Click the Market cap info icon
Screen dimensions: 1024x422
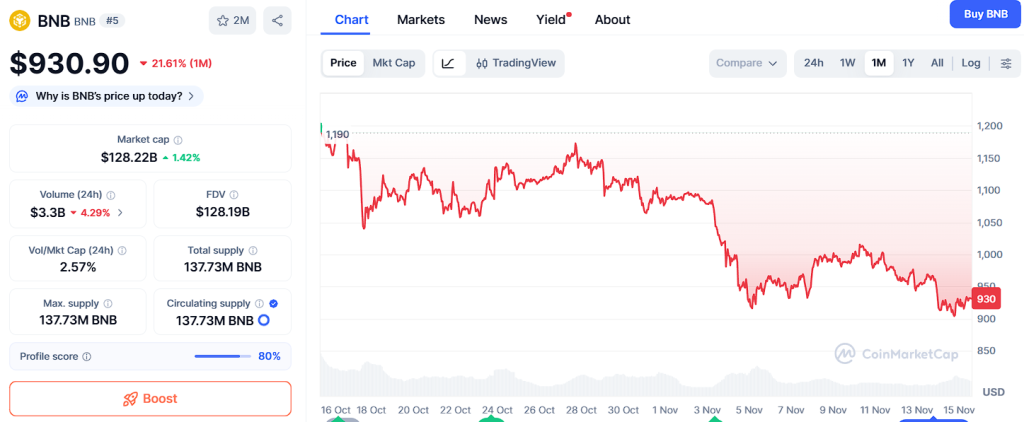178,141
